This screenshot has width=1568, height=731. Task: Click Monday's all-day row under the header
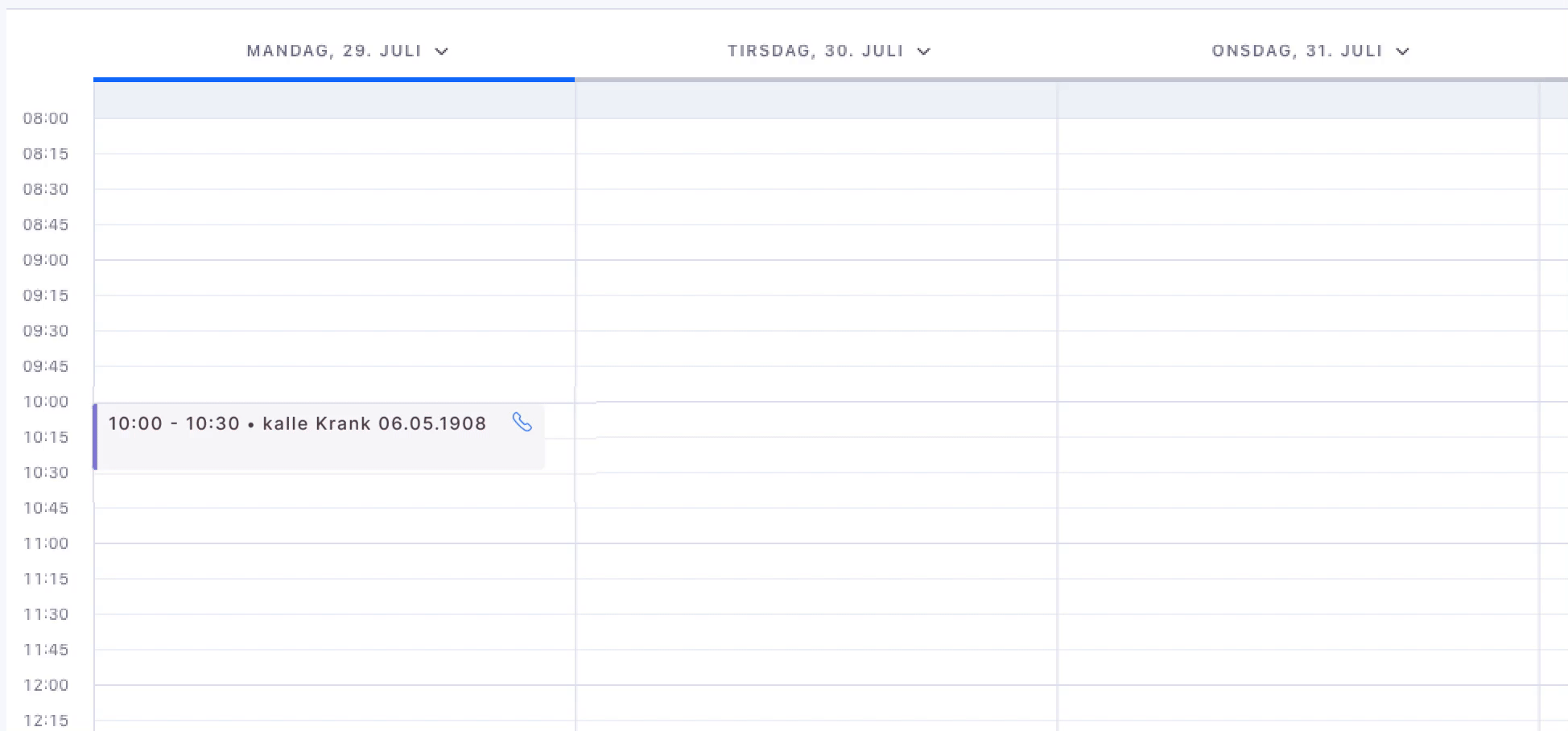tap(334, 101)
